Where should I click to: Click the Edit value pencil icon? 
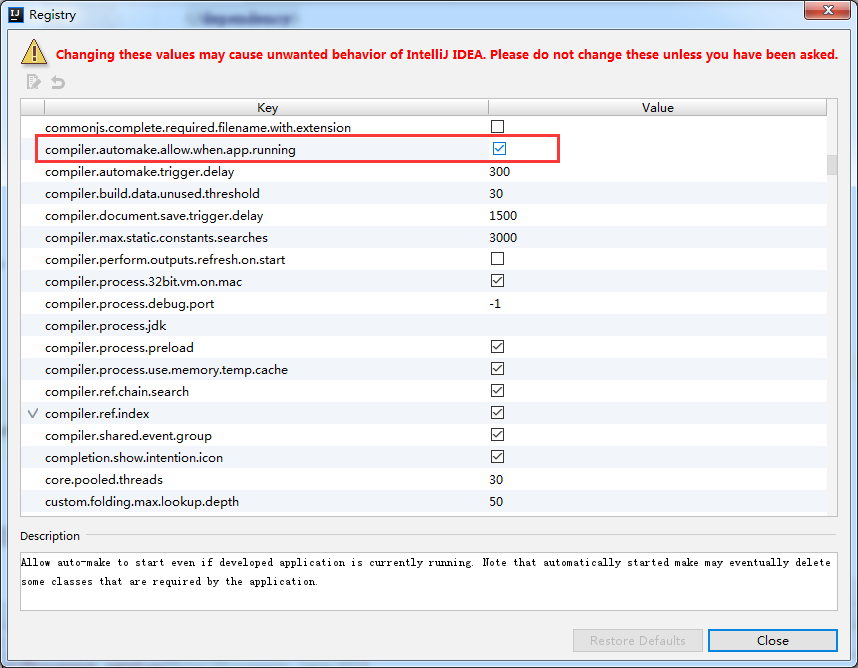[33, 82]
